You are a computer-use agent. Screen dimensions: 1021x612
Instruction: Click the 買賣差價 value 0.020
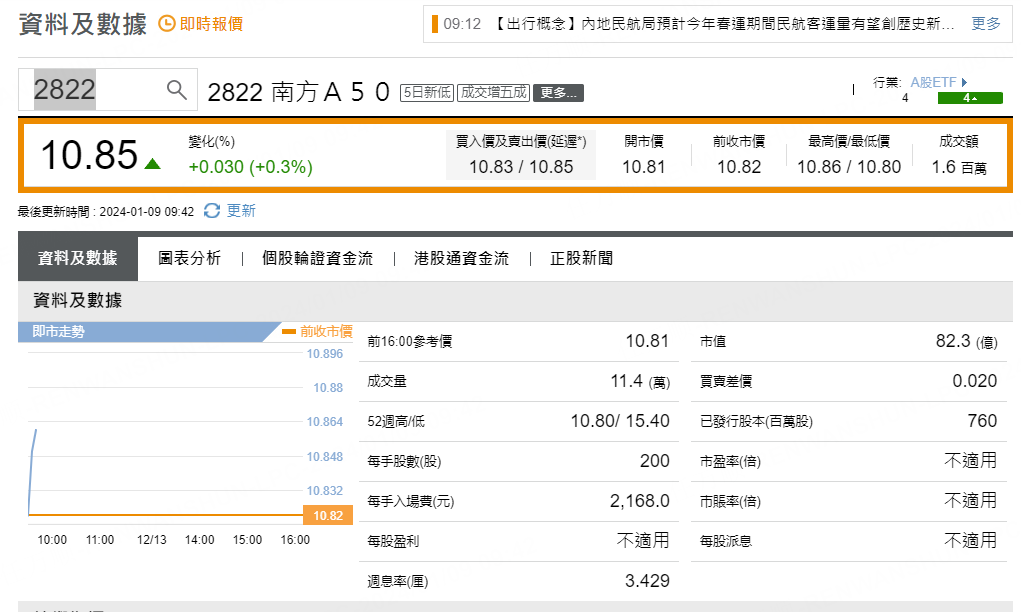974,381
